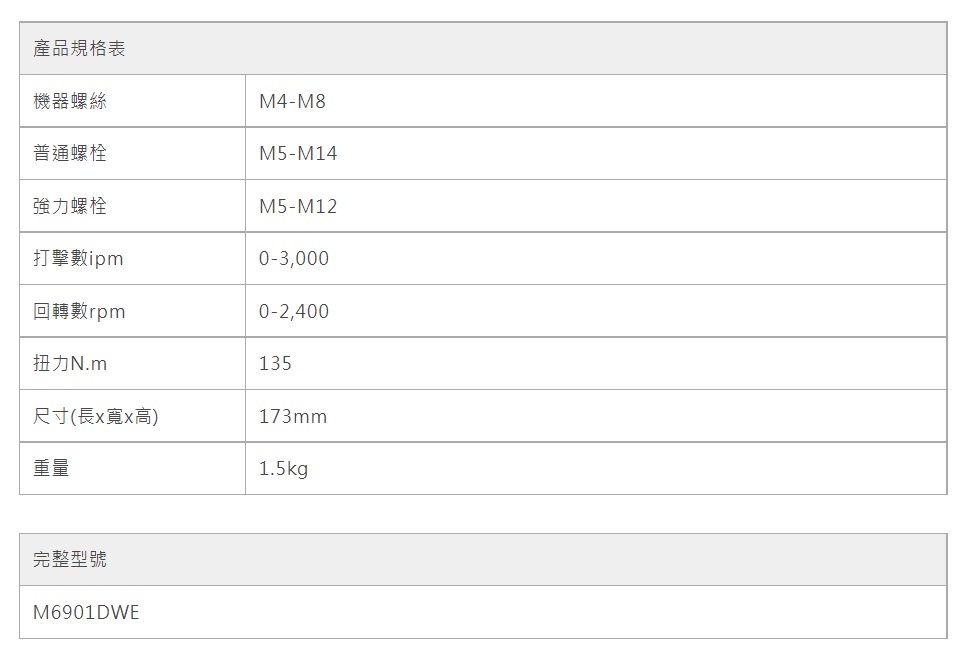Select the 0-2,400 rotation speed value

coord(293,312)
